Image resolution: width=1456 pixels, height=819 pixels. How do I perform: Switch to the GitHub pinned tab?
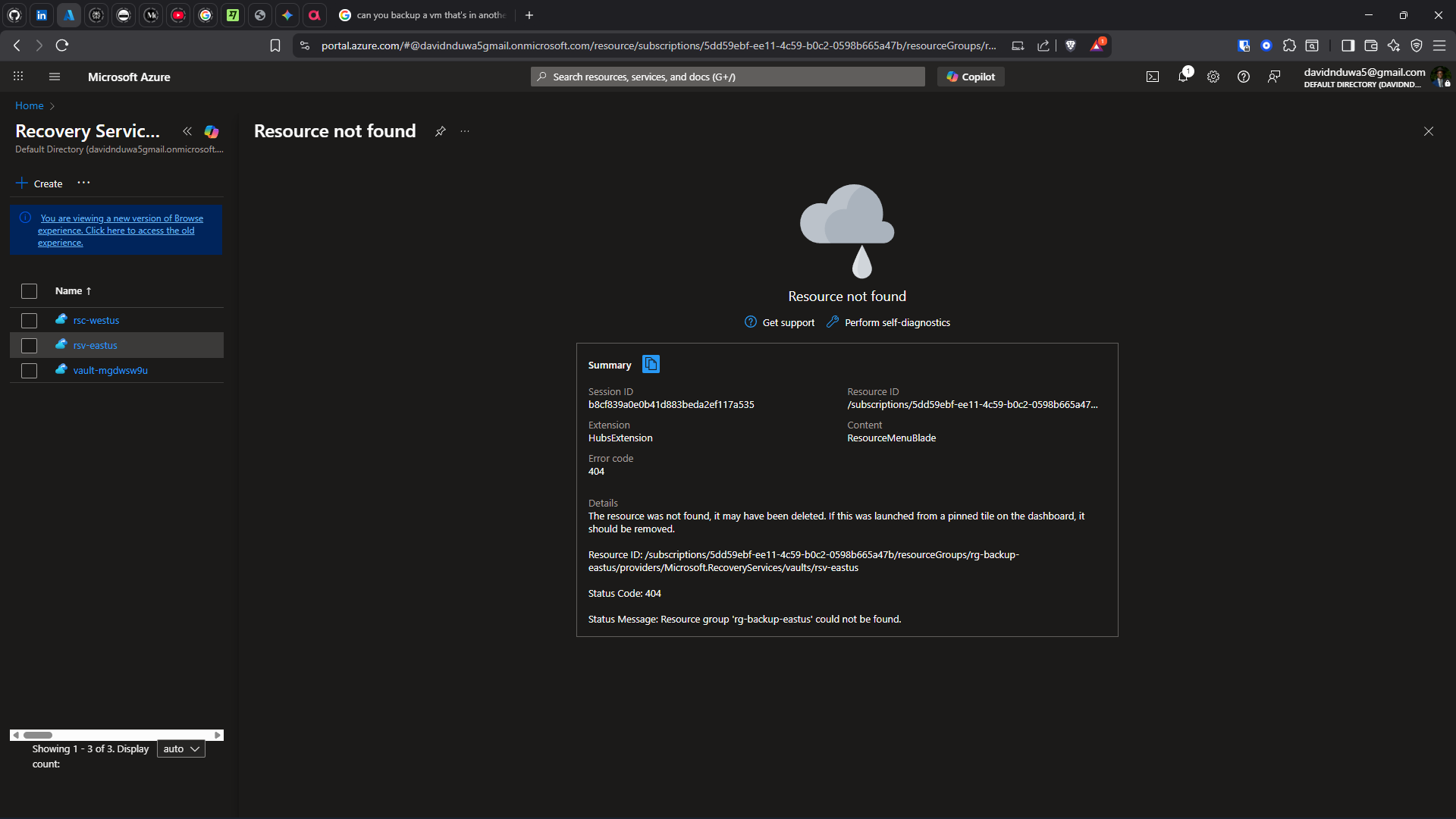pyautogui.click(x=14, y=15)
